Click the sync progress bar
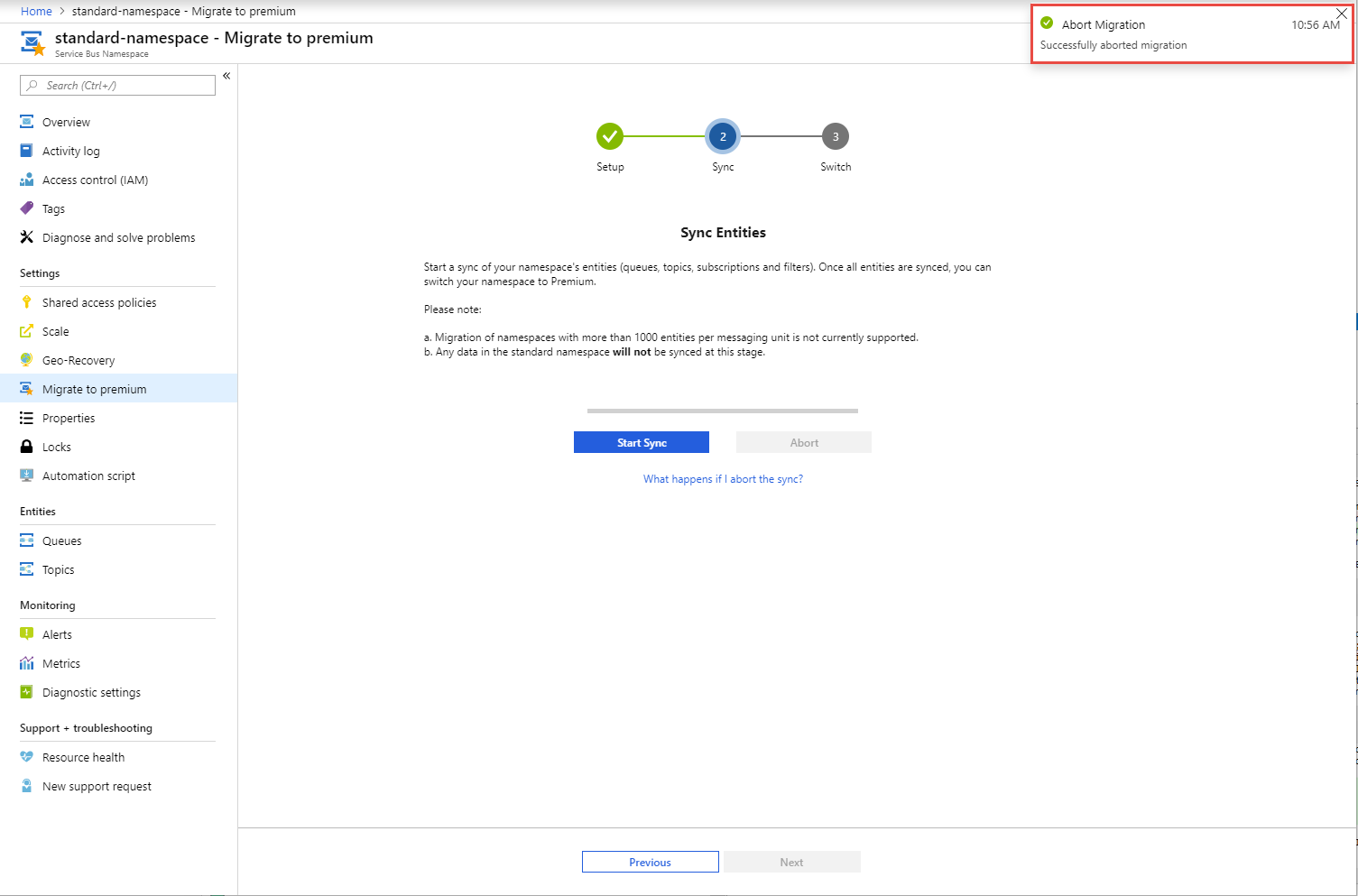1358x896 pixels. coord(722,410)
